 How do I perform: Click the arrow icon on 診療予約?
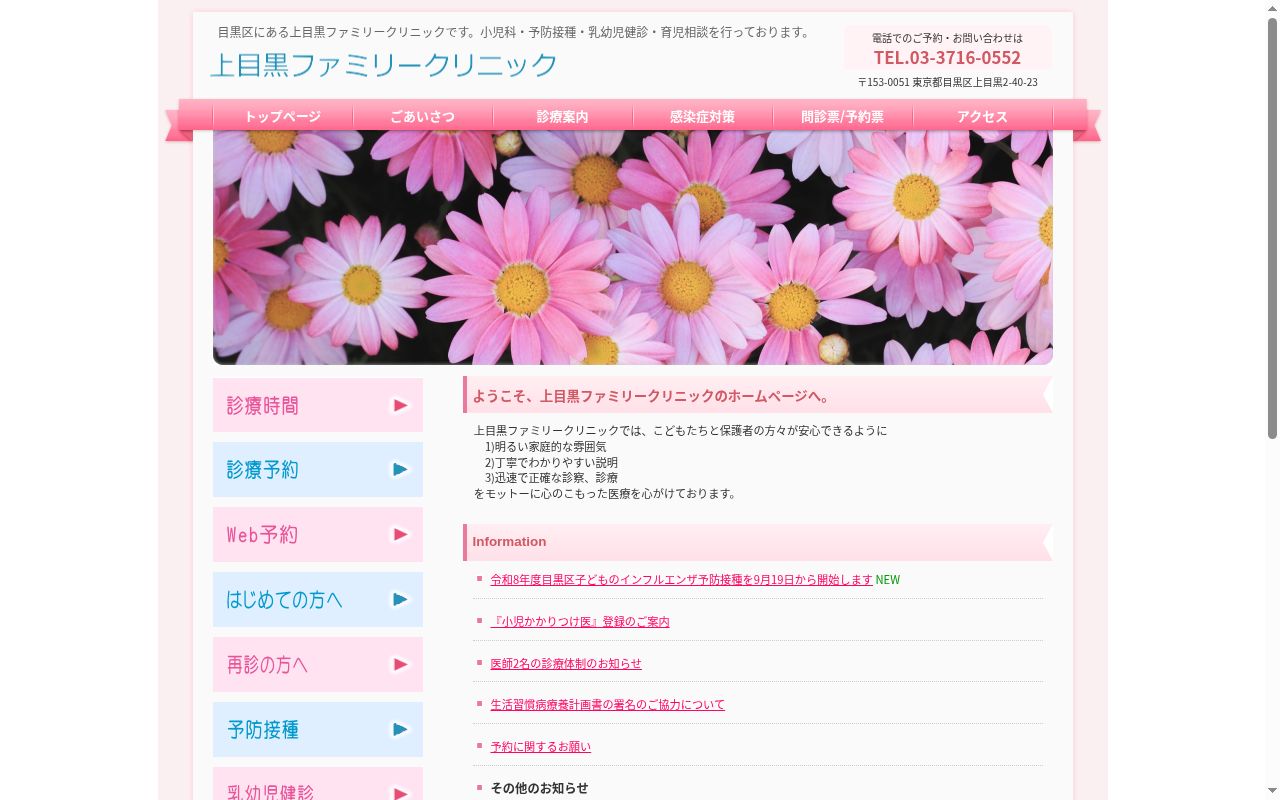pos(400,470)
